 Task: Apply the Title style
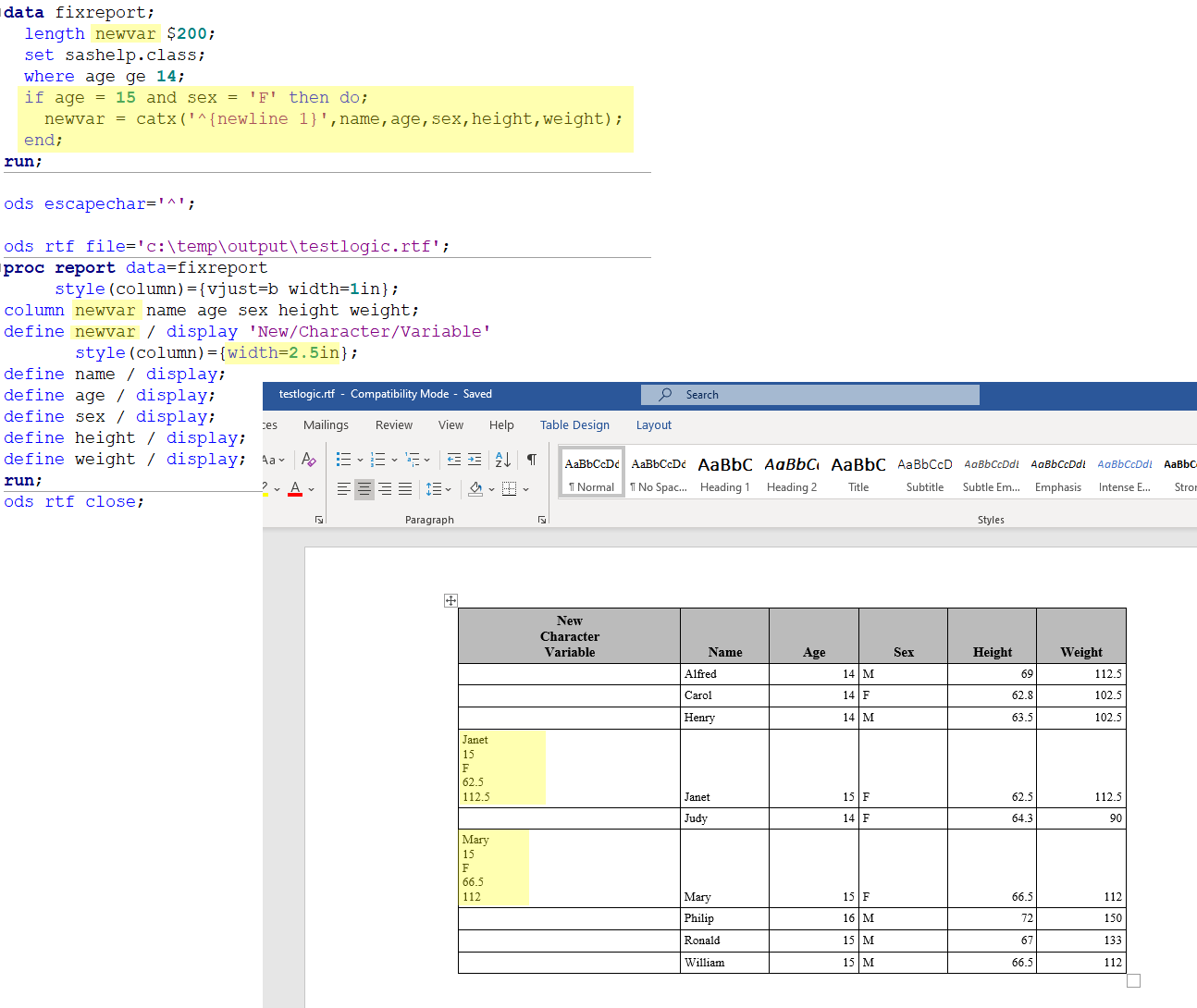tap(858, 473)
